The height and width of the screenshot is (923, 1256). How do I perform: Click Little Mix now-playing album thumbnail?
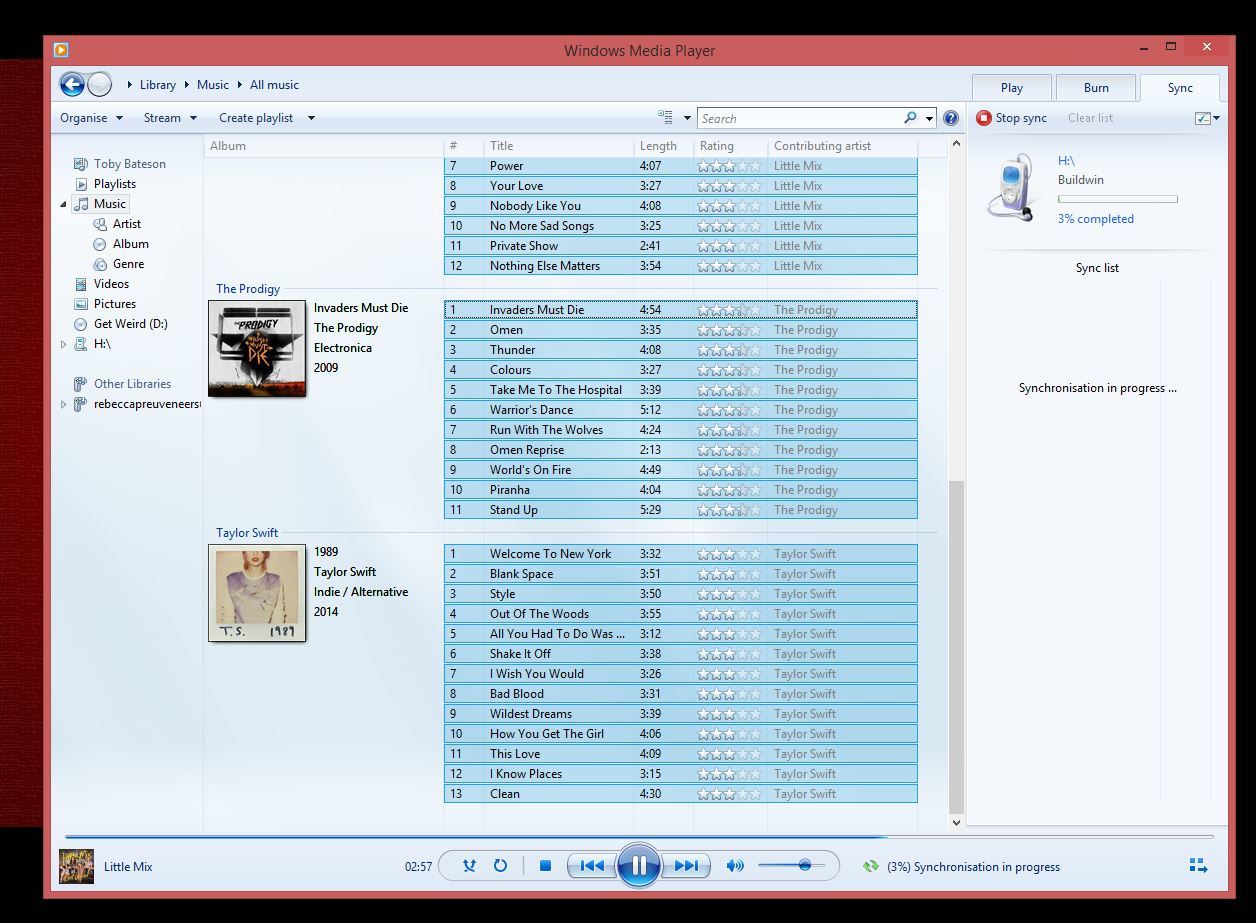76,866
